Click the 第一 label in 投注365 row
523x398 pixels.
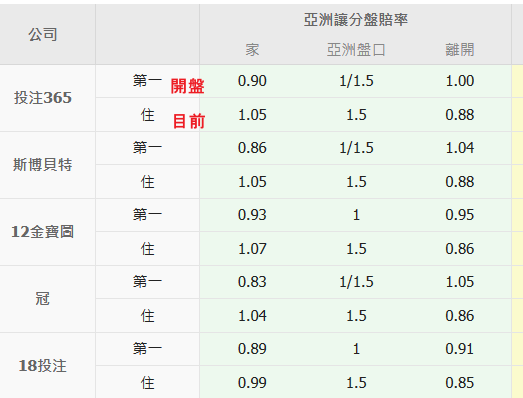147,81
